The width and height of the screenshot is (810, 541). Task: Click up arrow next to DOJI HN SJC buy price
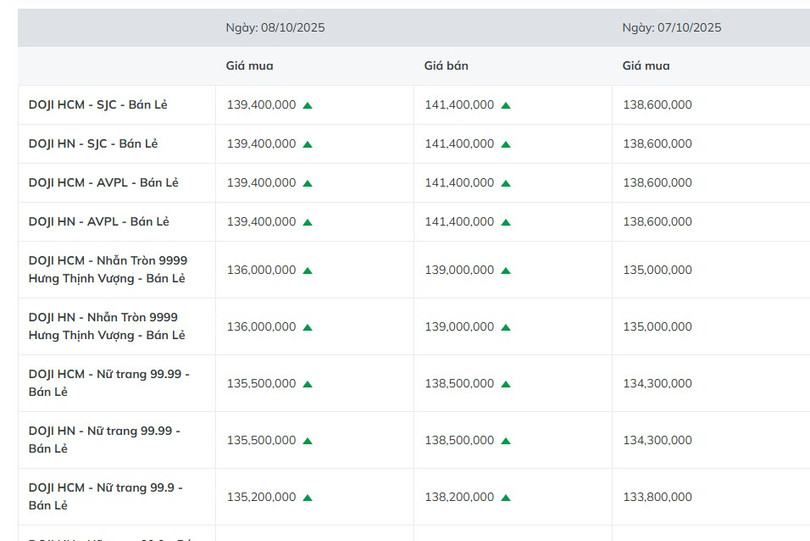pyautogui.click(x=307, y=144)
